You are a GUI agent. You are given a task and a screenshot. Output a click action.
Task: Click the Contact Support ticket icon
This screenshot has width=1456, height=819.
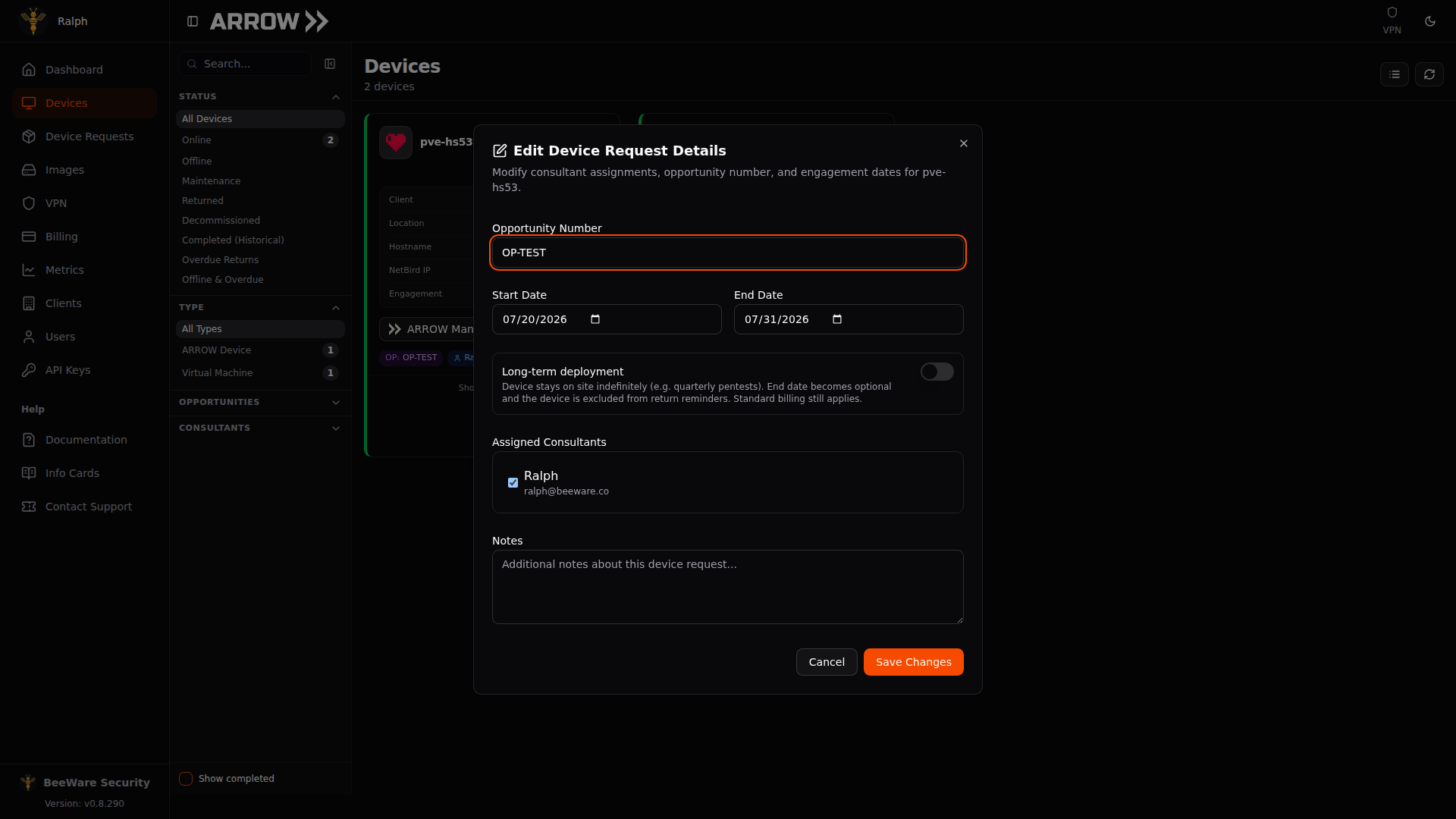29,507
